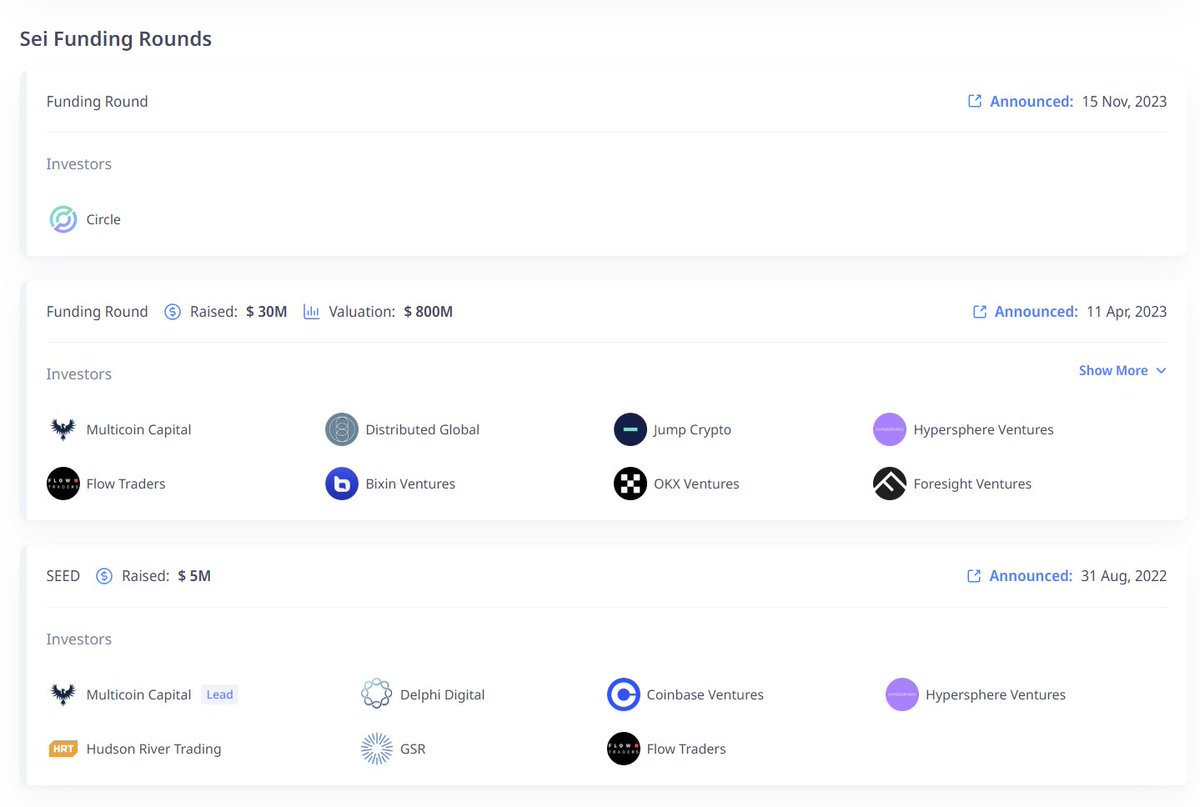Open Announced link for 31 Aug, 2022
Screen dimensions: 1200x807
click(1031, 576)
